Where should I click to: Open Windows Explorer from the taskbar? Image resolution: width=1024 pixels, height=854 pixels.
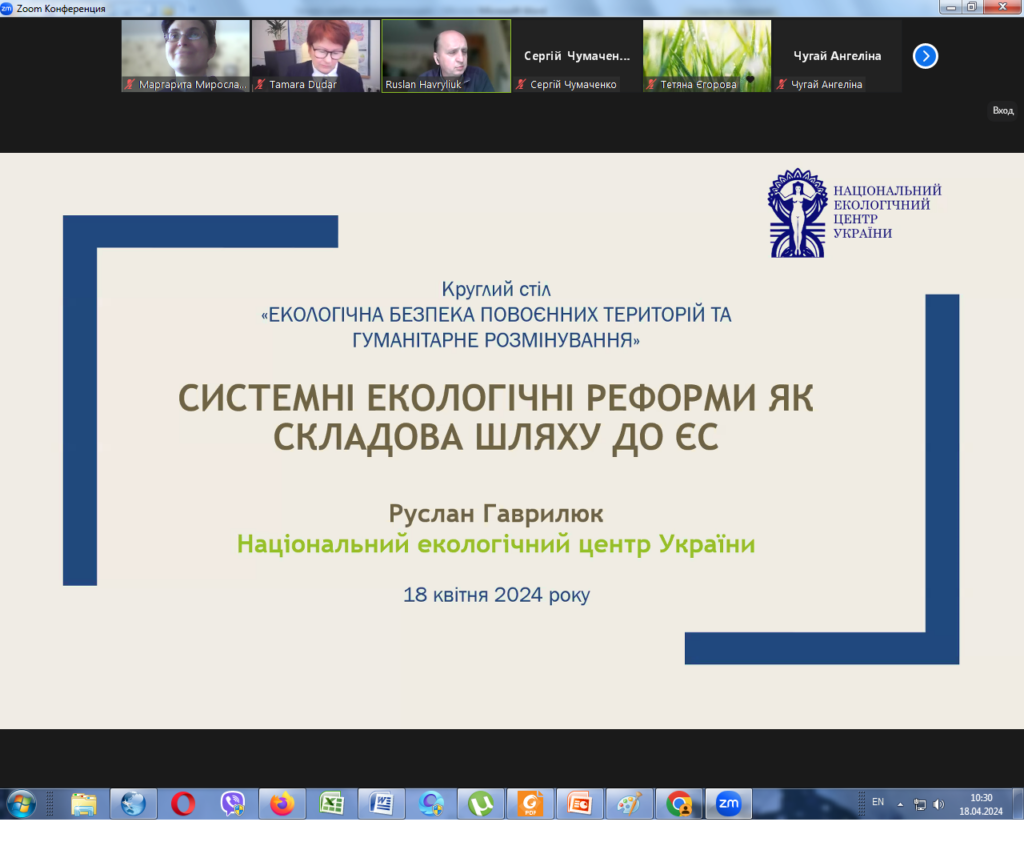[84, 804]
